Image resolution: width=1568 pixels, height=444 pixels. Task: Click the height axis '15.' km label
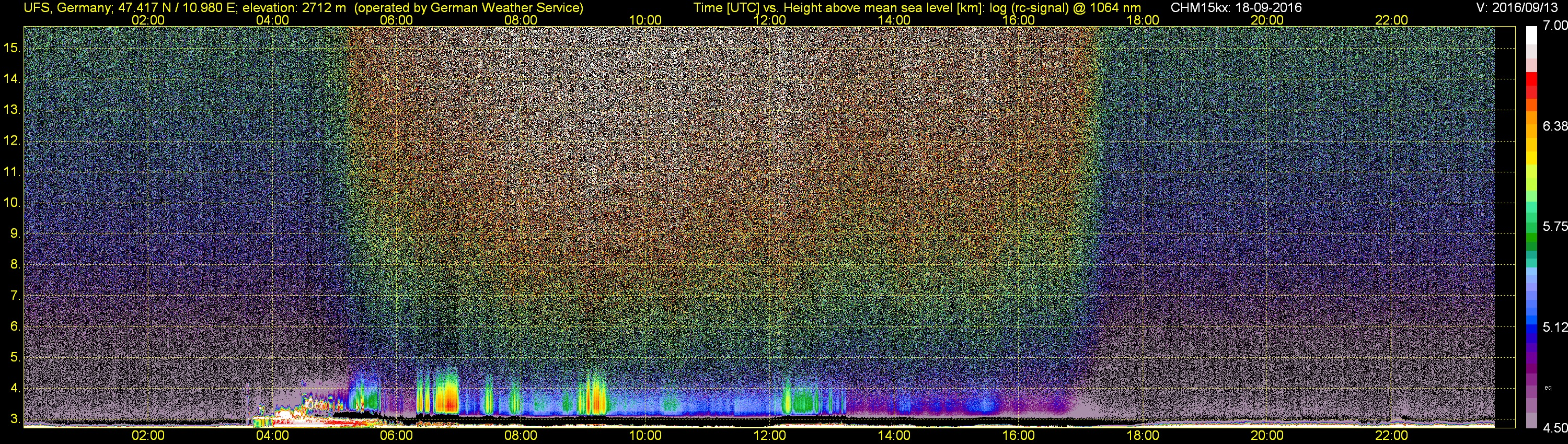(12, 48)
